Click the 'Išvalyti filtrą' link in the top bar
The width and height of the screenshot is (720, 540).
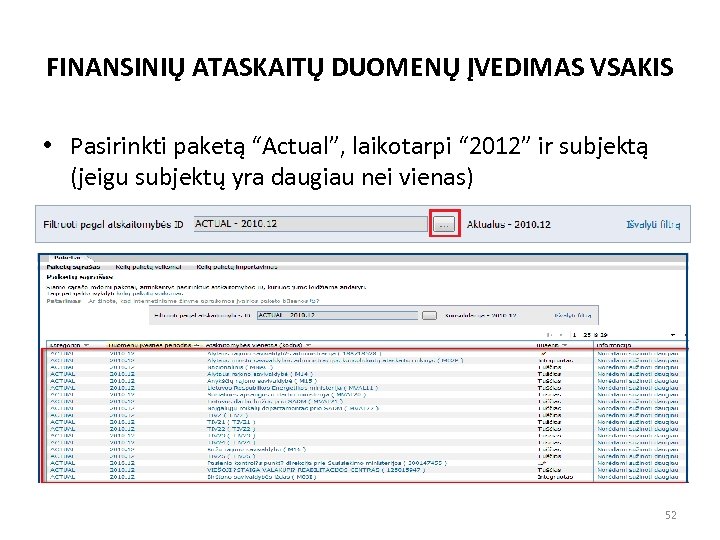tap(653, 225)
